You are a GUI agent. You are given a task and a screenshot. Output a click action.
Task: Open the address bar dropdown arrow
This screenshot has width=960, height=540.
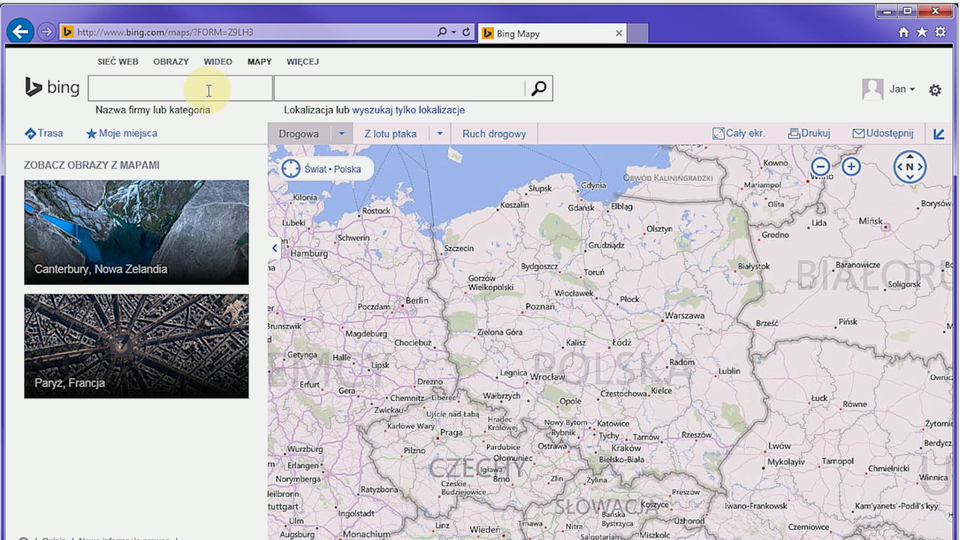click(454, 32)
